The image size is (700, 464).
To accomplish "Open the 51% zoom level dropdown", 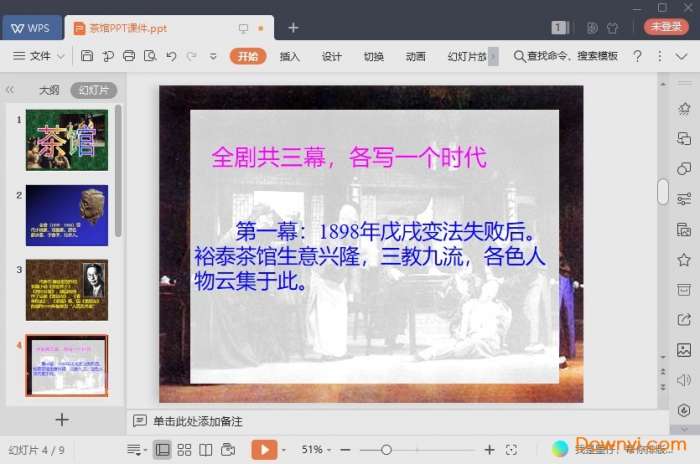I will [316, 449].
